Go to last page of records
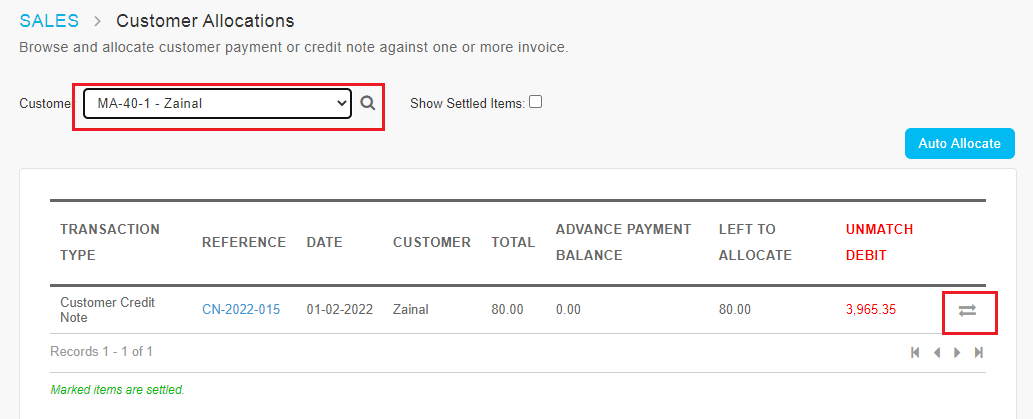The width and height of the screenshot is (1033, 419). click(x=979, y=352)
